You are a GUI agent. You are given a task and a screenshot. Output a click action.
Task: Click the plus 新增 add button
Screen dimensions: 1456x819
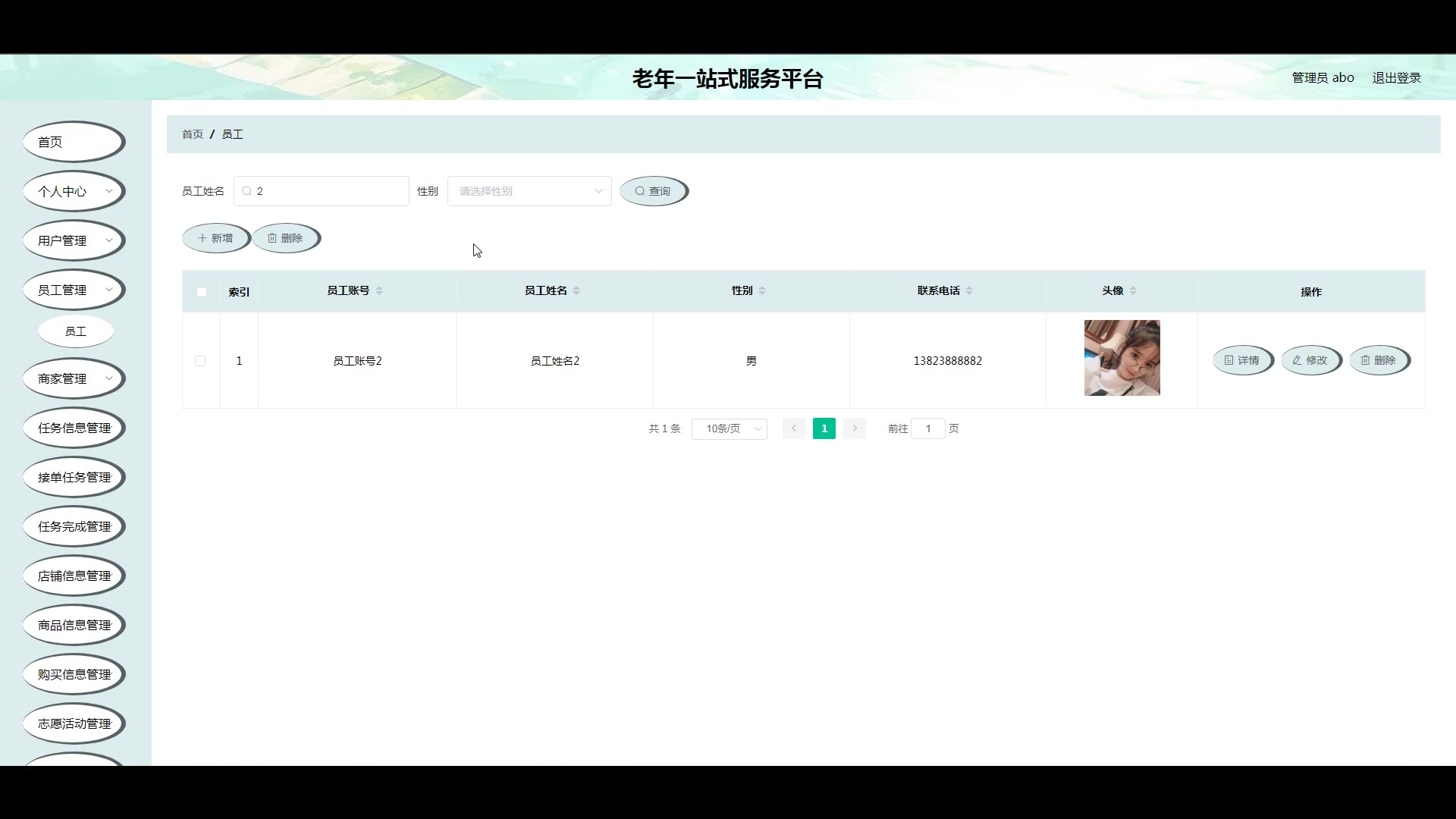pos(215,238)
